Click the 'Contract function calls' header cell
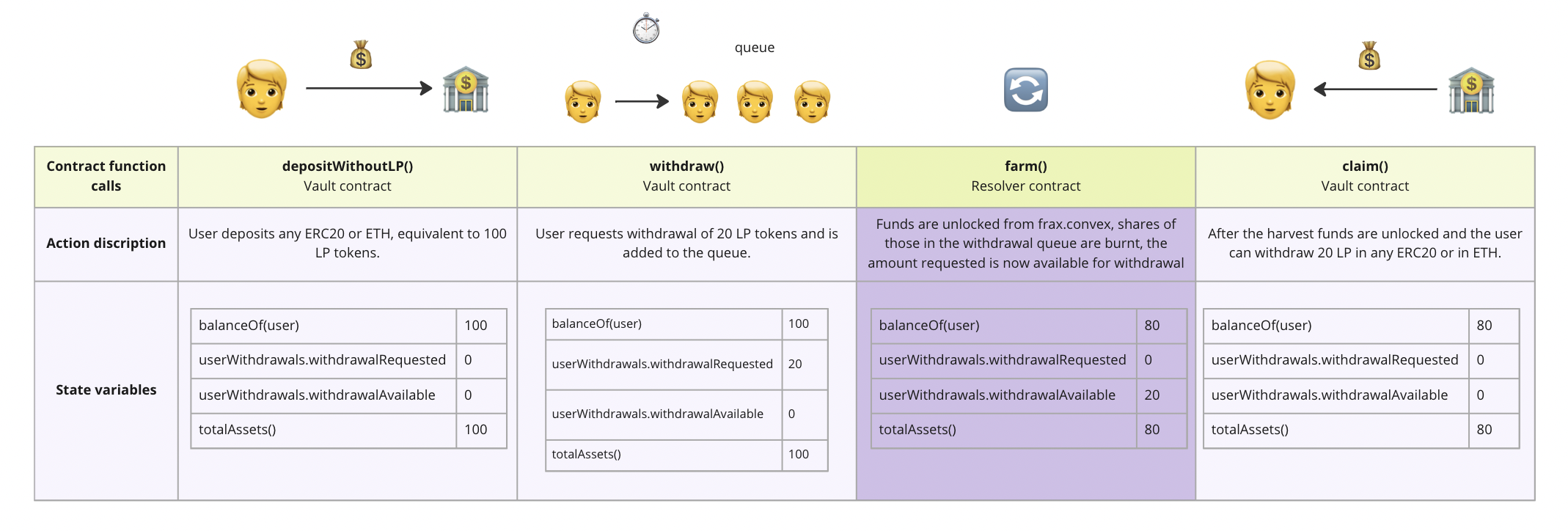This screenshot has height=531, width=1568. coord(106,177)
